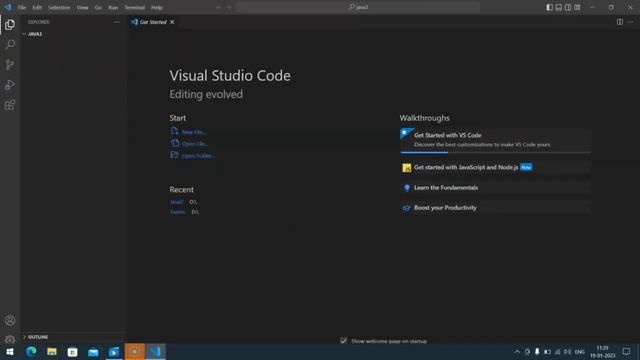The height and width of the screenshot is (360, 640).
Task: Click the New File... link
Action: (x=193, y=132)
